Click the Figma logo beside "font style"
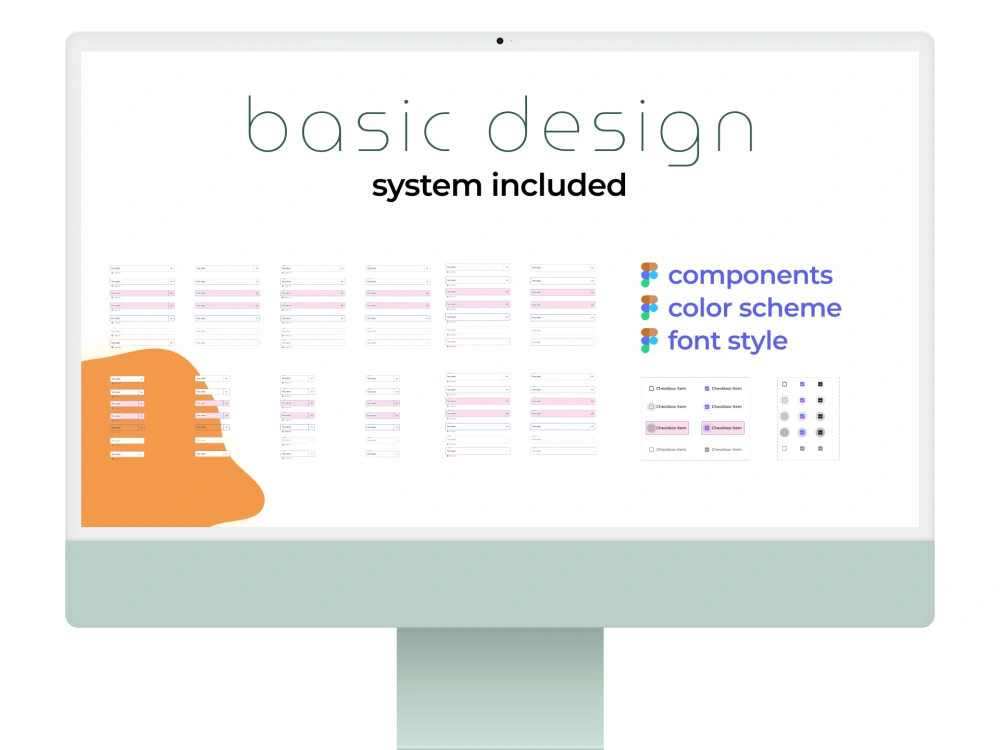Screen dimensions: 1000x750 649,341
